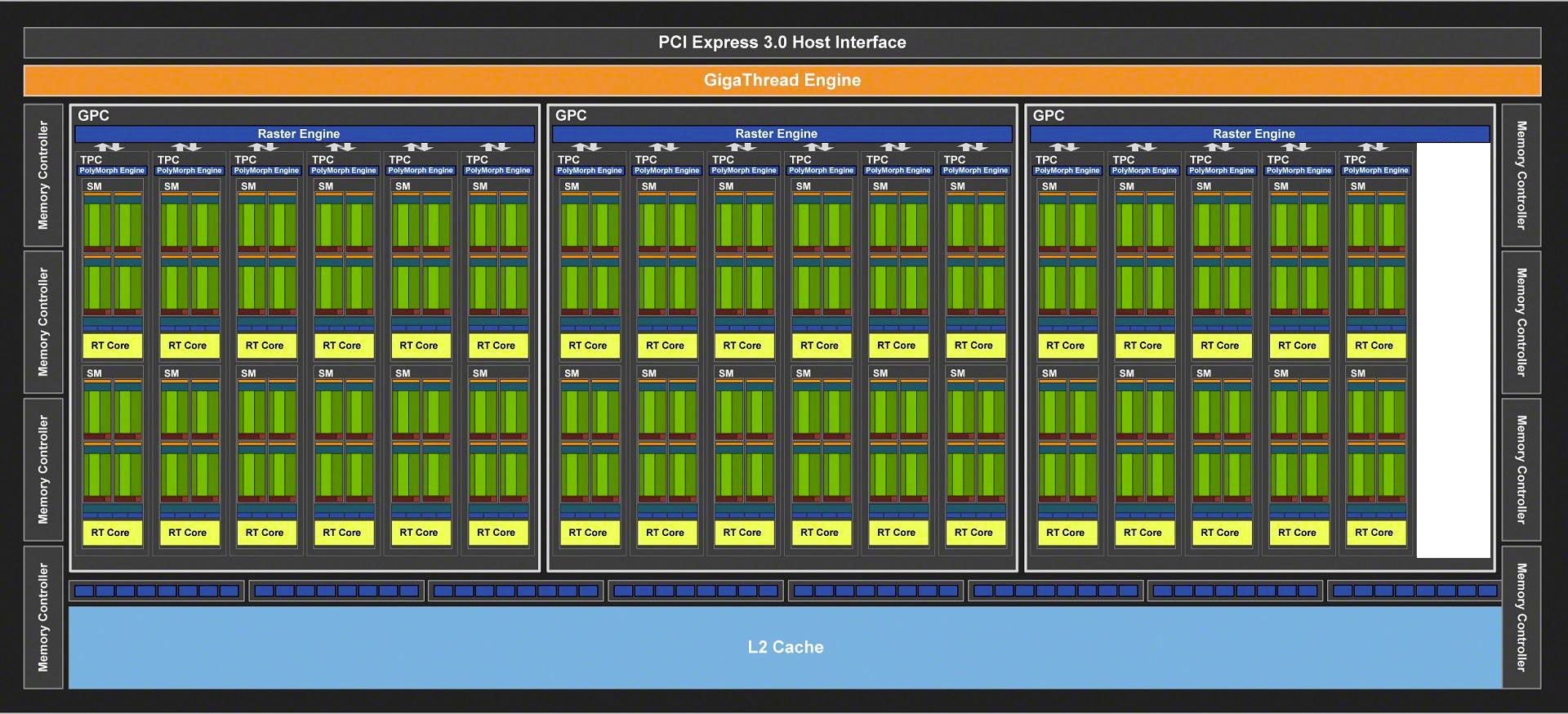Click the light blue L2 Cache block
The image size is (1568, 714).
pos(784,647)
